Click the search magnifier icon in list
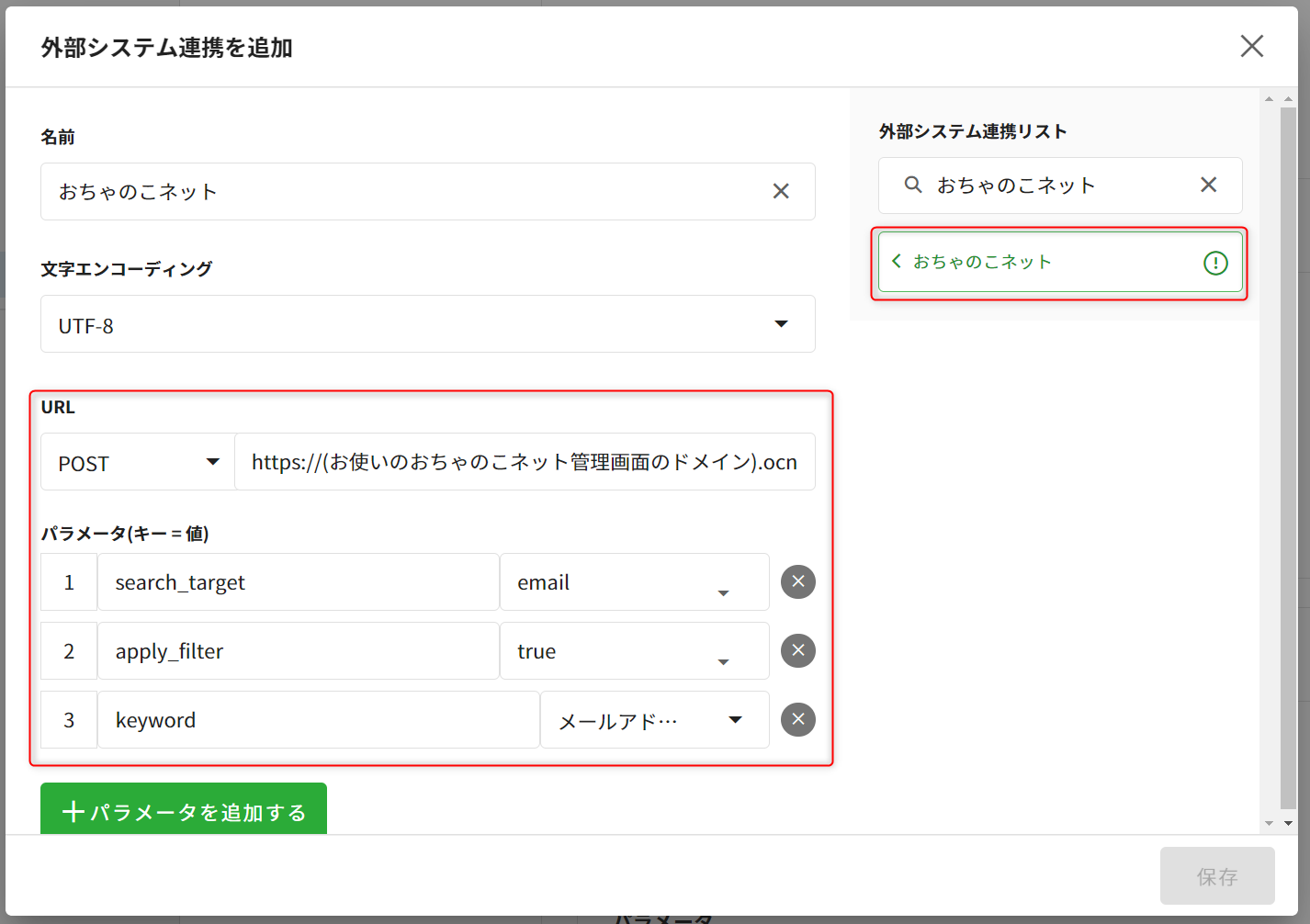Screen dimensions: 1310x924 [x=912, y=186]
